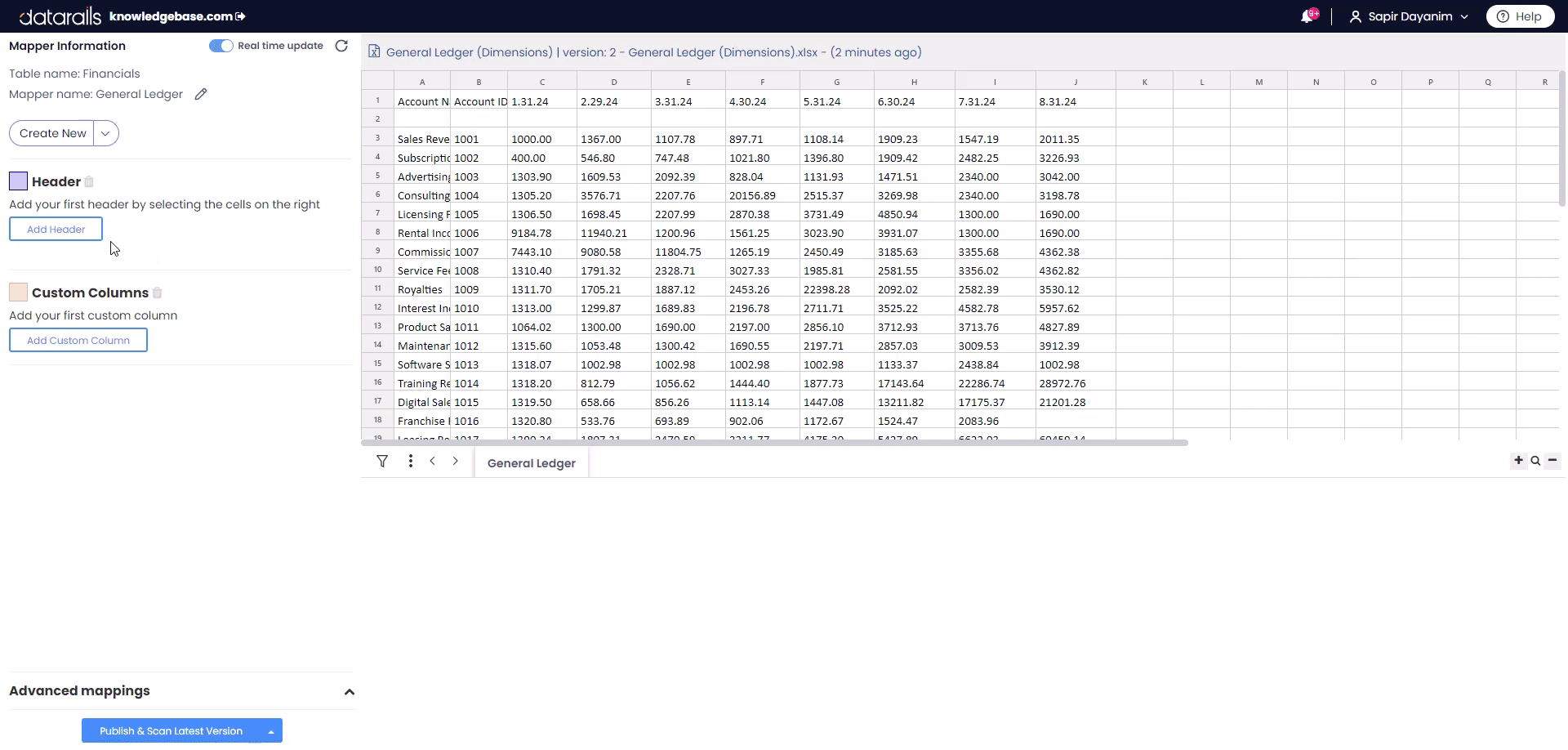
Task: Zoom out with the minus icon
Action: point(1552,461)
